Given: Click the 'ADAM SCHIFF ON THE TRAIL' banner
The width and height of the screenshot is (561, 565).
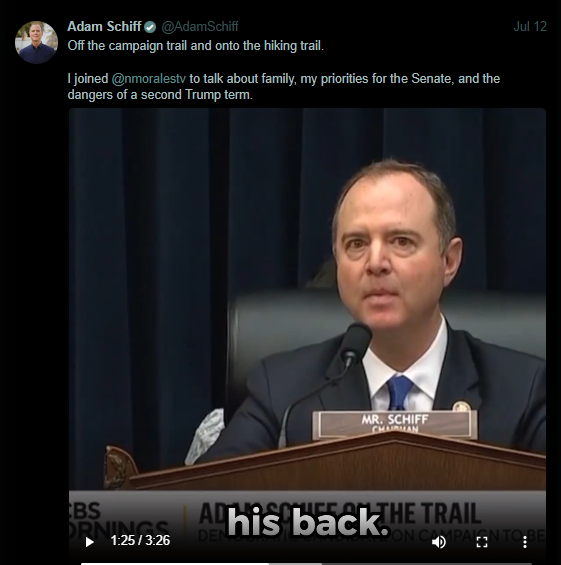Looking at the screenshot, I should pos(340,513).
